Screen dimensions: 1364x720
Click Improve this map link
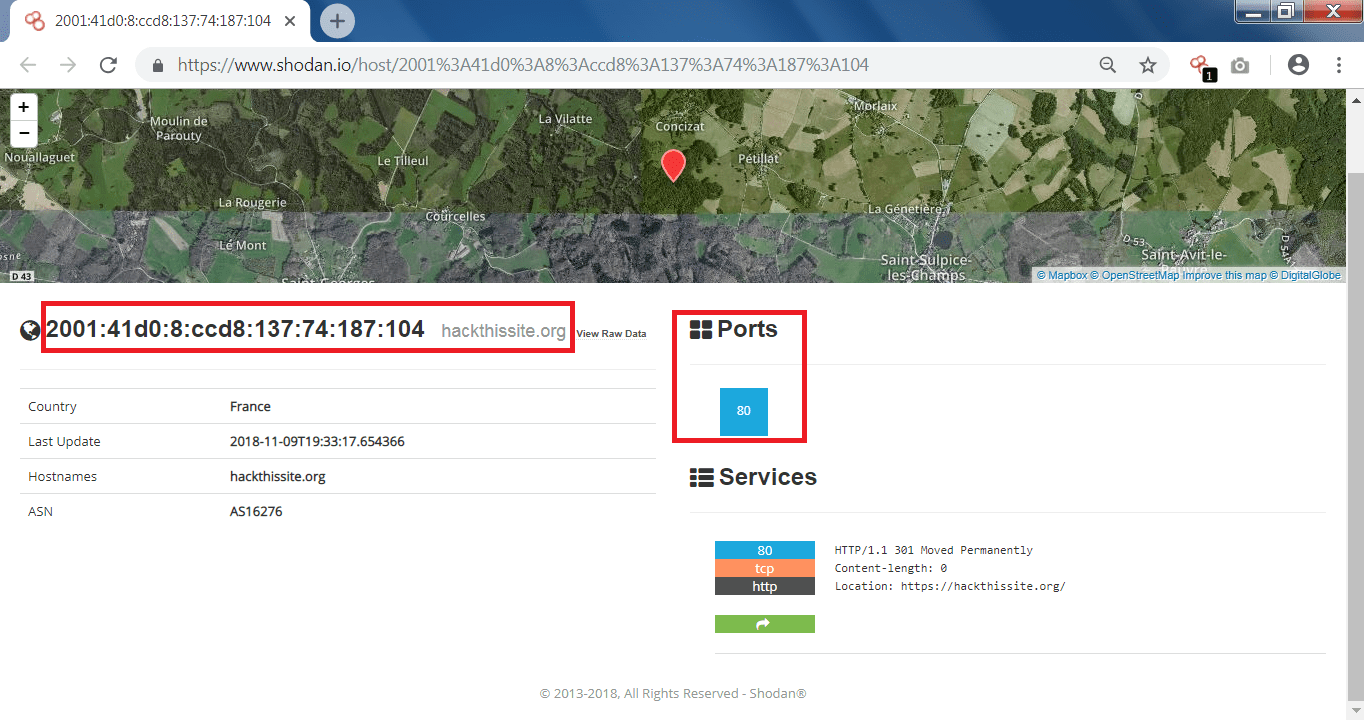(x=1225, y=275)
